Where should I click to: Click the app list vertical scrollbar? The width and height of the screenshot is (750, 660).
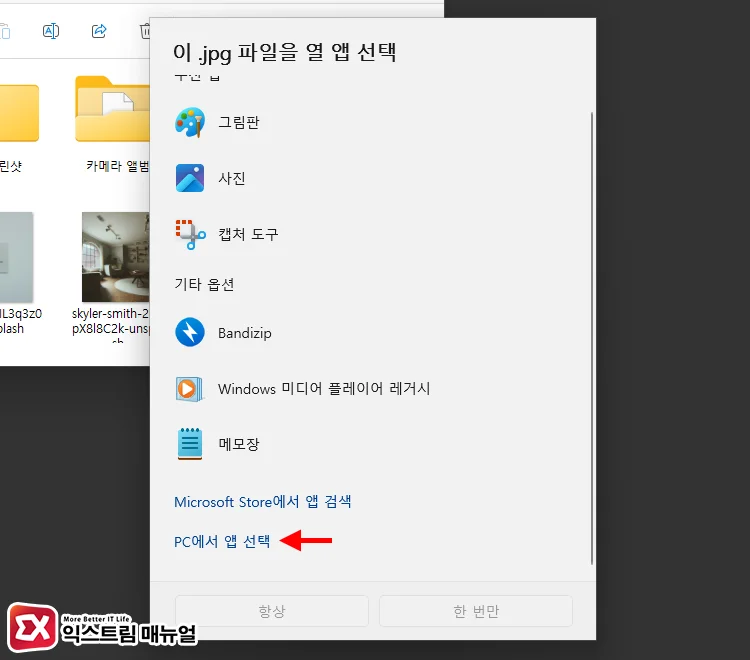592,338
